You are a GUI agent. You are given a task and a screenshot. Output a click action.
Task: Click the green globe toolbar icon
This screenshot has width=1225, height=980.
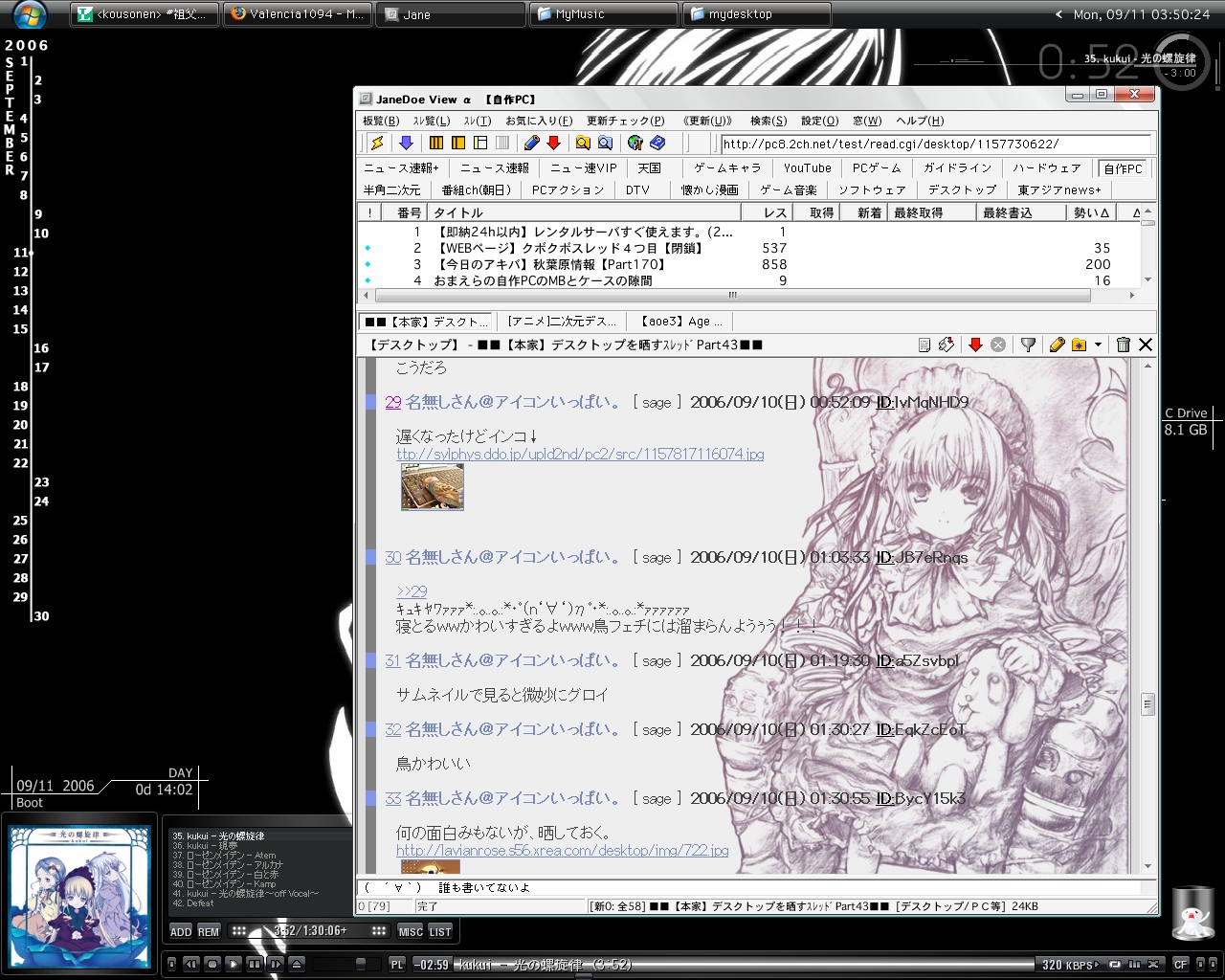(635, 143)
